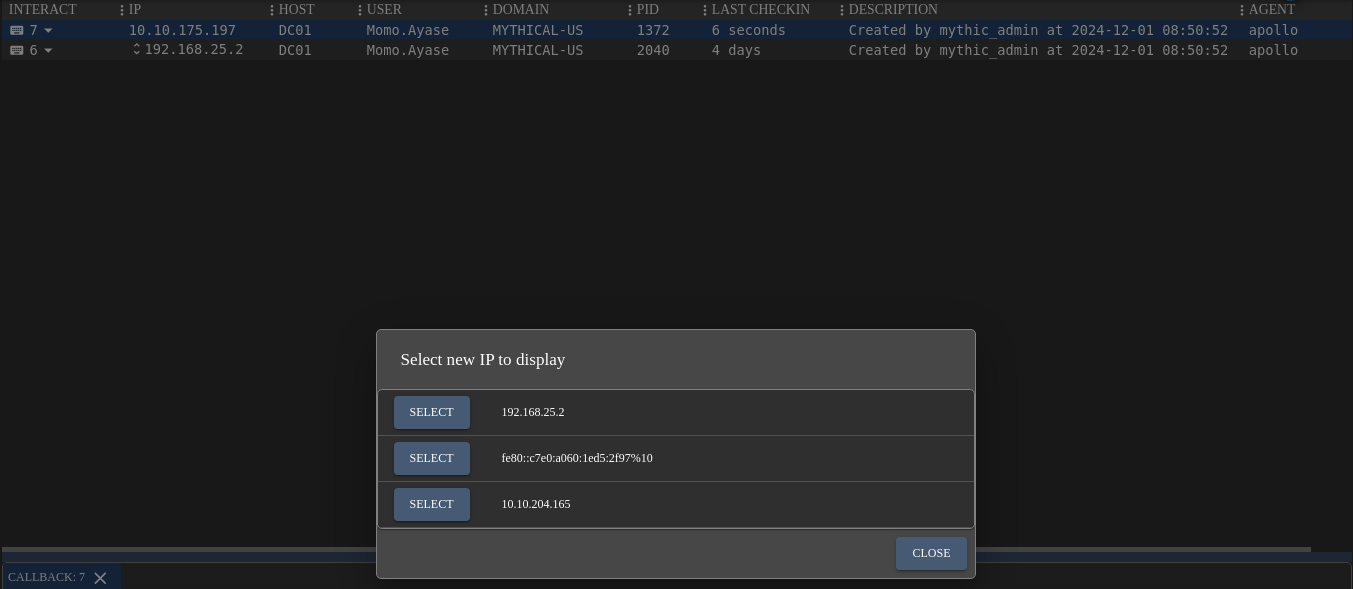Close the Callback: 7 tab
1353x589 pixels.
coord(100,578)
